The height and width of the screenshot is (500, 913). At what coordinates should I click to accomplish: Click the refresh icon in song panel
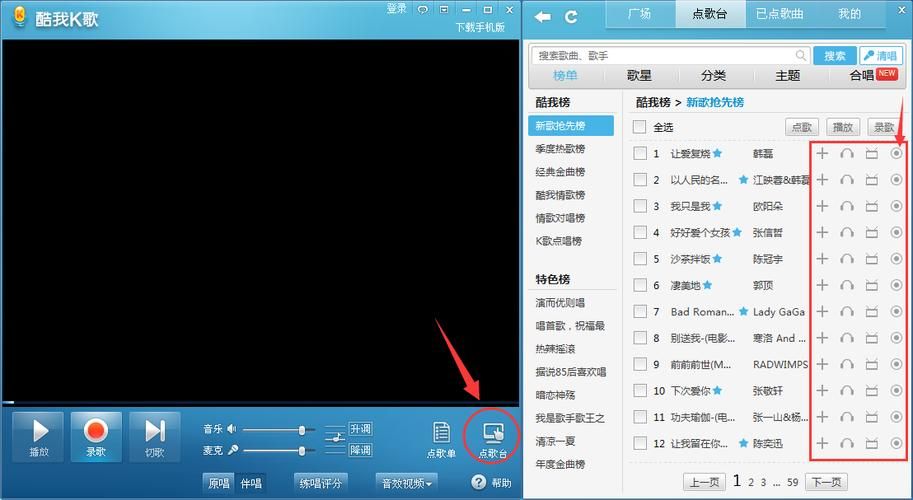point(572,16)
